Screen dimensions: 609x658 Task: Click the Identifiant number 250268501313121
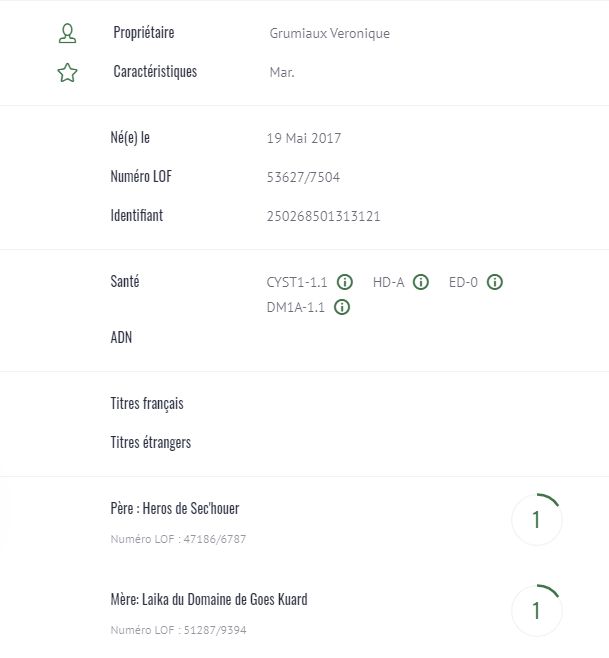(x=325, y=216)
